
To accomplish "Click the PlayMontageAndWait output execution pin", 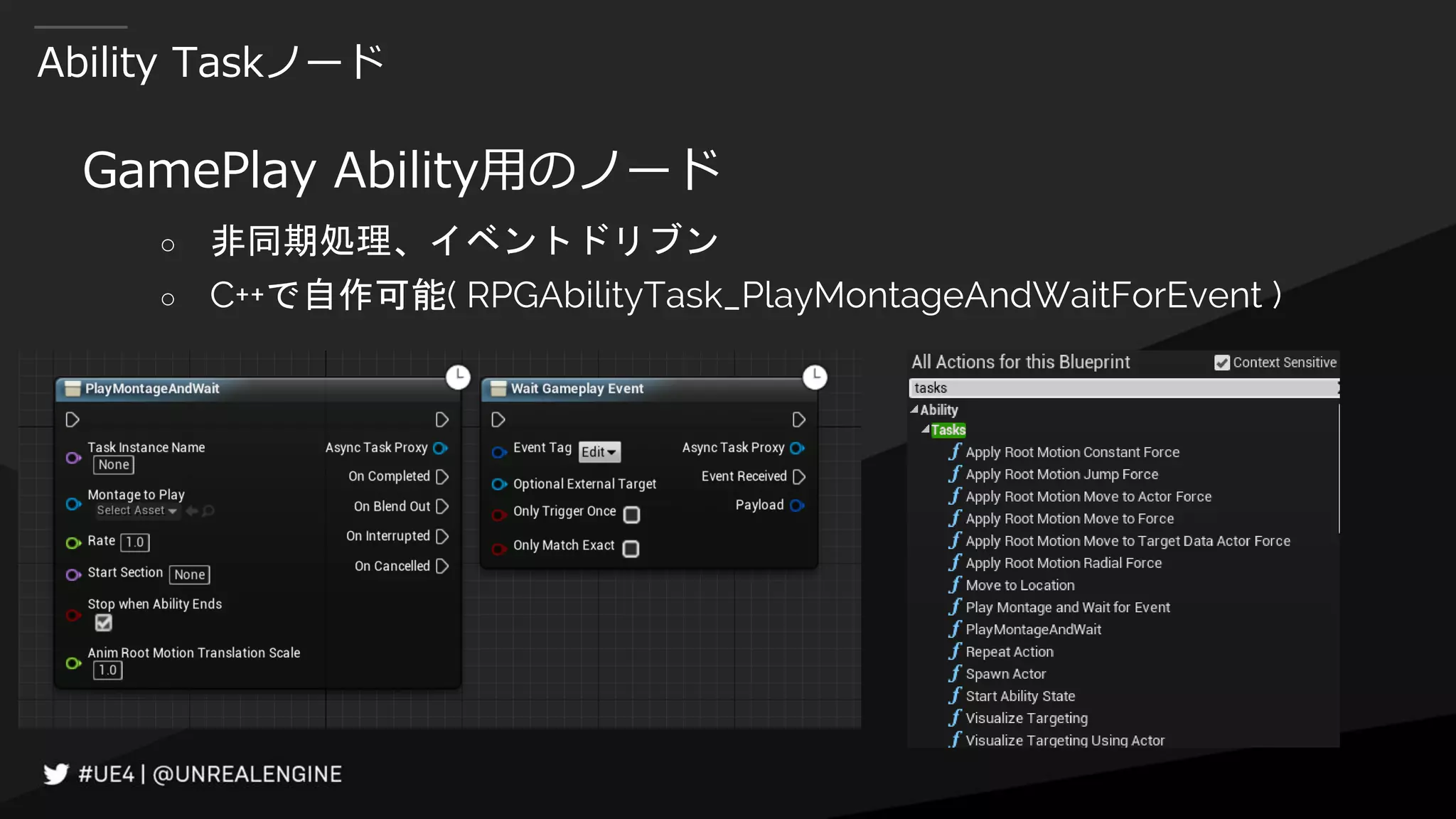I will click(x=441, y=419).
